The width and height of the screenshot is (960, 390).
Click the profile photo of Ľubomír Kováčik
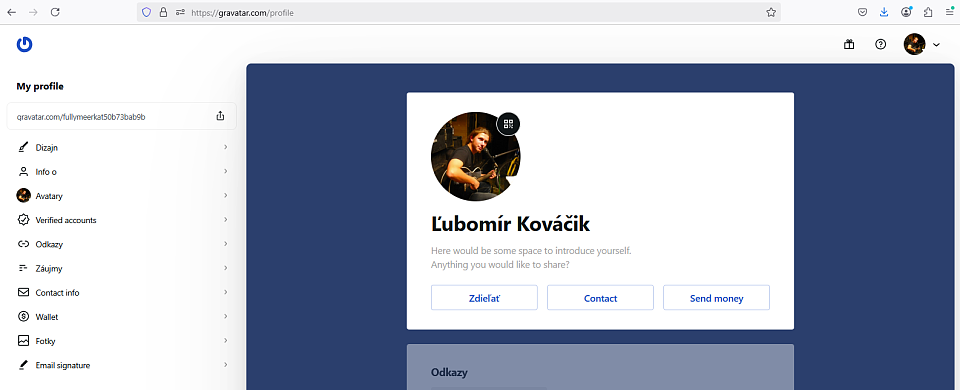click(475, 156)
